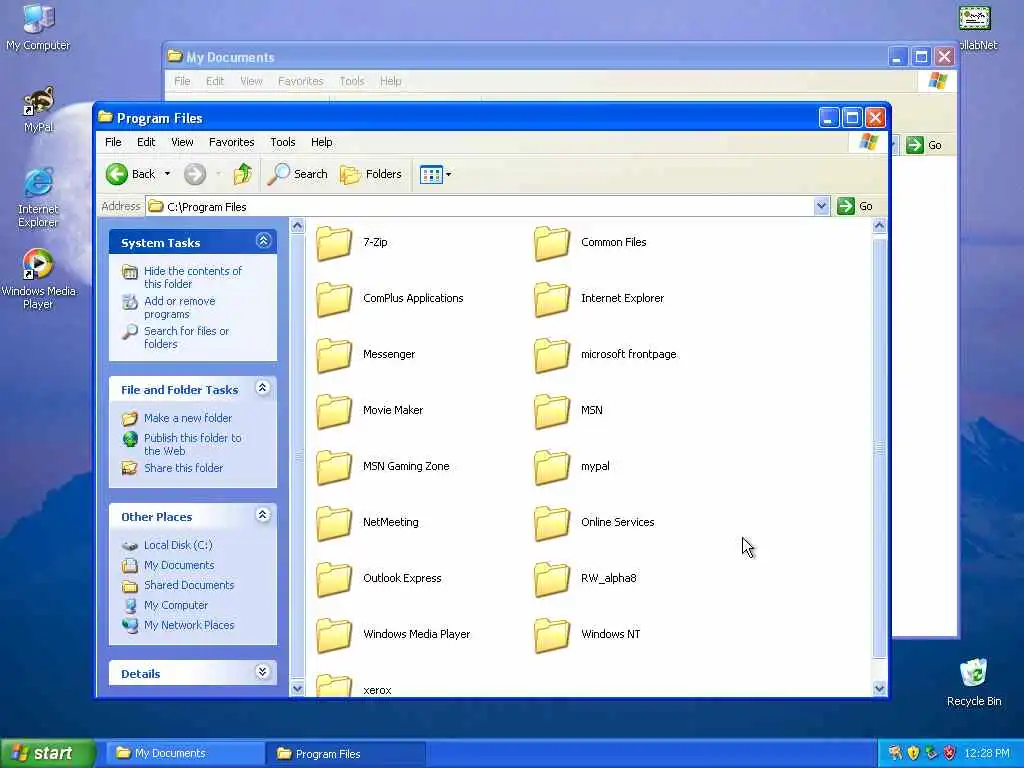Click Hide the contents of this folder
Screen dimensions: 1024x768
193,277
